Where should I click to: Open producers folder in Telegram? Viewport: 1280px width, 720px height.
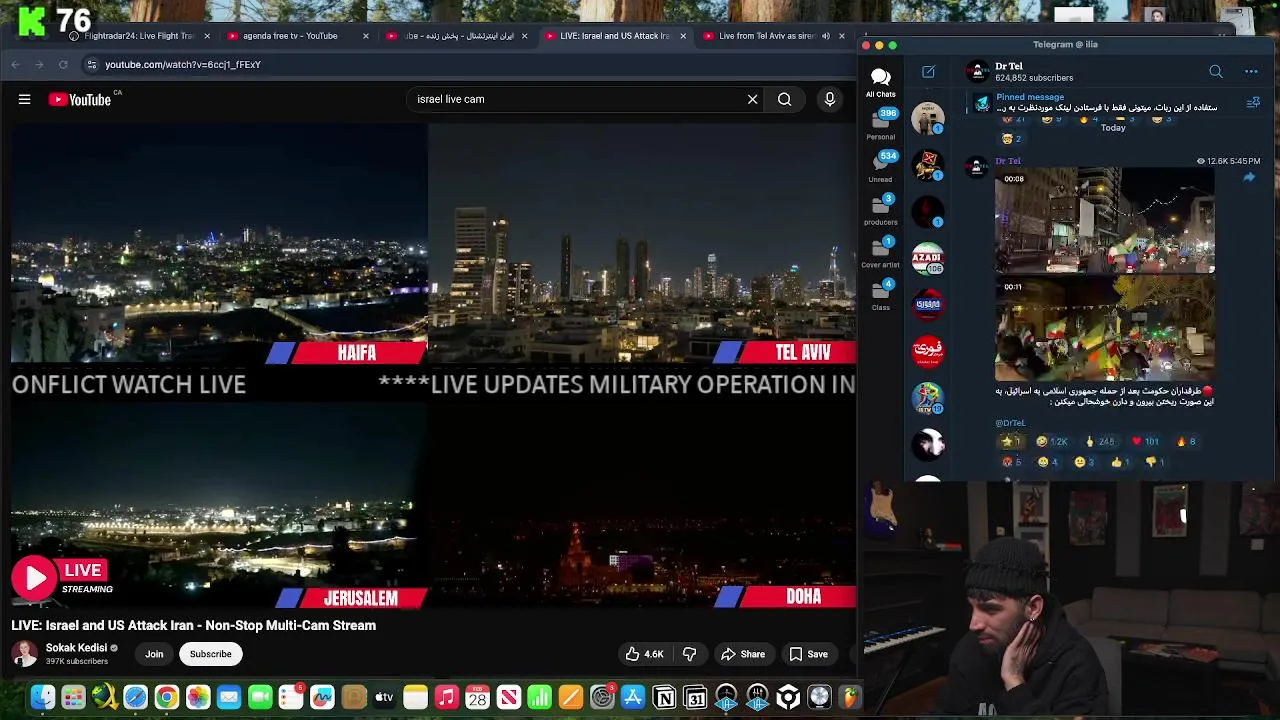[880, 209]
